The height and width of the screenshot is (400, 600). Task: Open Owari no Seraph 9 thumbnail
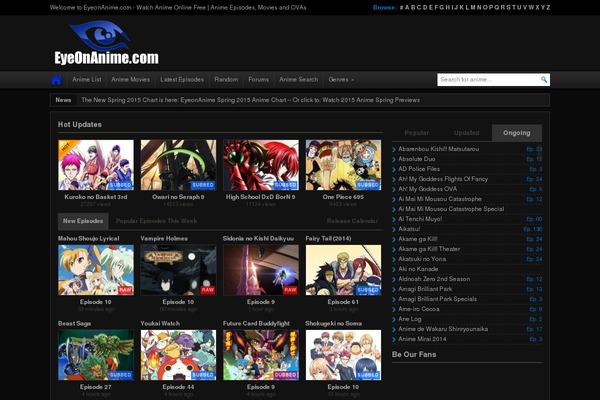point(178,165)
